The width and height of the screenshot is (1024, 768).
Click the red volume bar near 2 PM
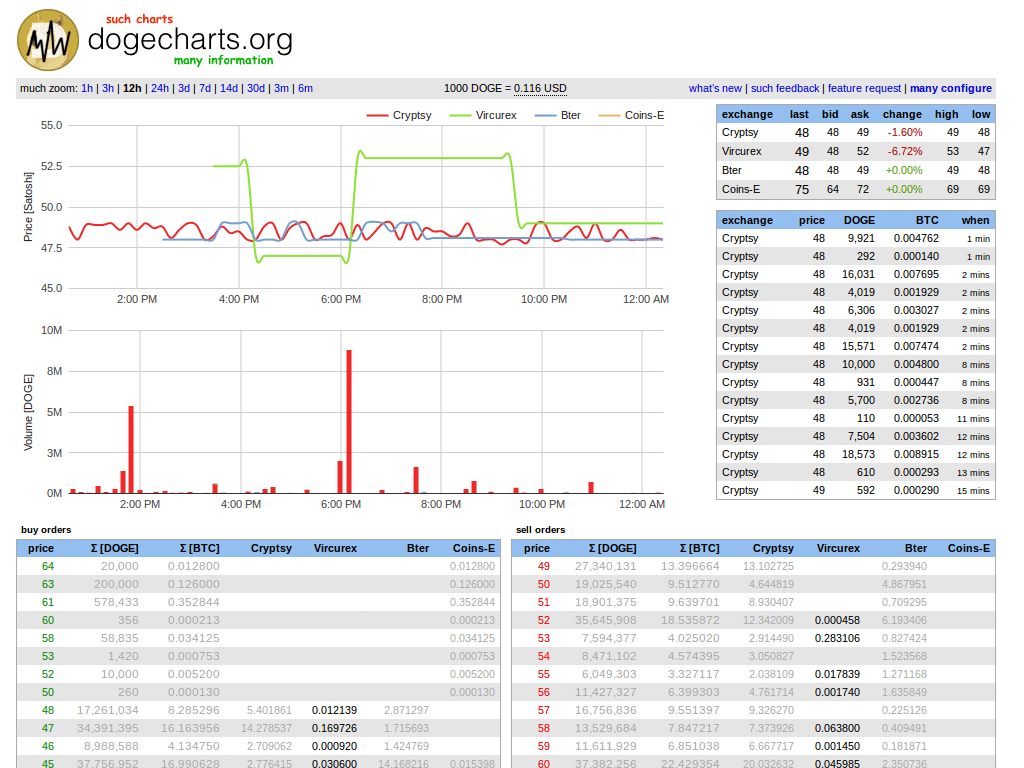[x=131, y=449]
